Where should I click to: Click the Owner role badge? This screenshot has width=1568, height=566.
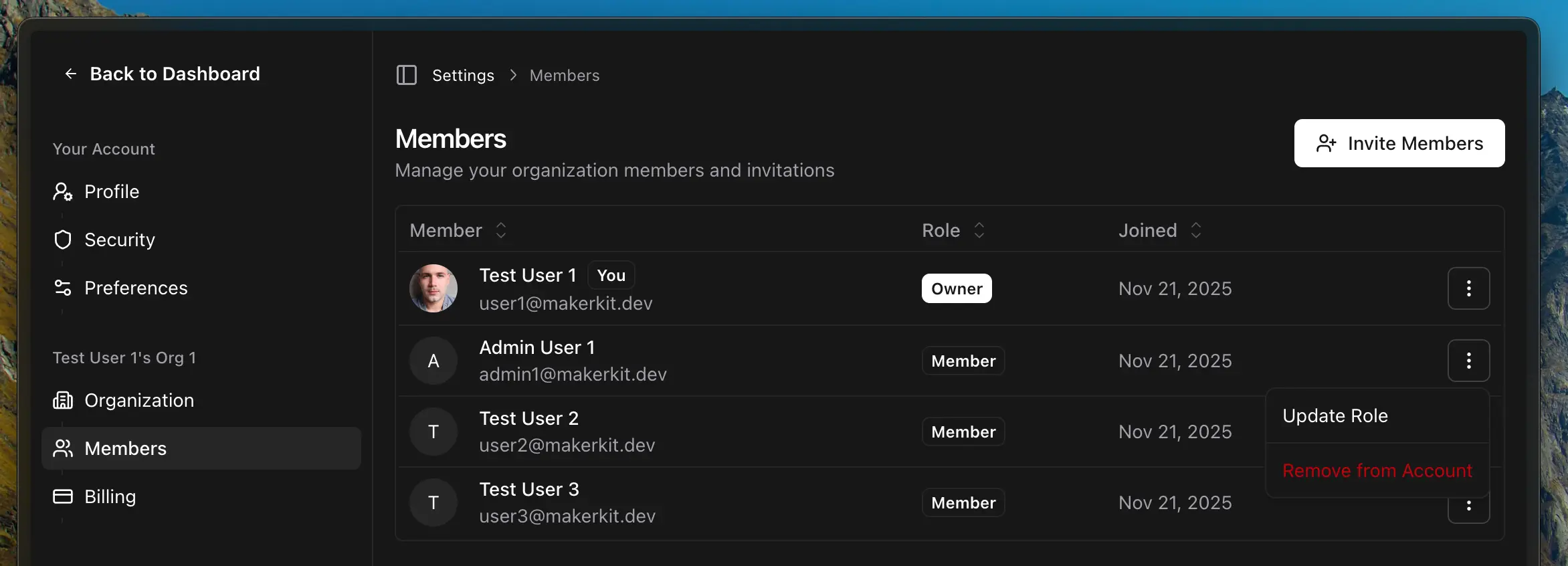[956, 288]
